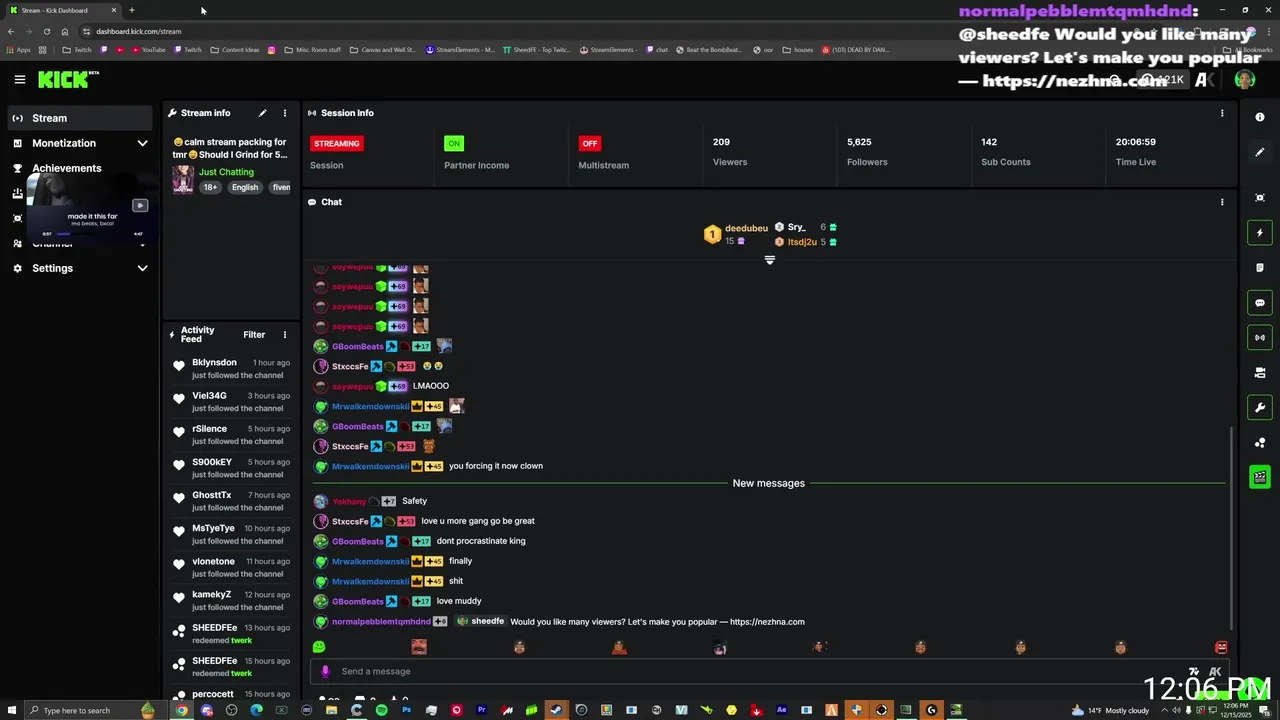Click the purple microphone icon in message box
The image size is (1280, 720).
coord(325,671)
